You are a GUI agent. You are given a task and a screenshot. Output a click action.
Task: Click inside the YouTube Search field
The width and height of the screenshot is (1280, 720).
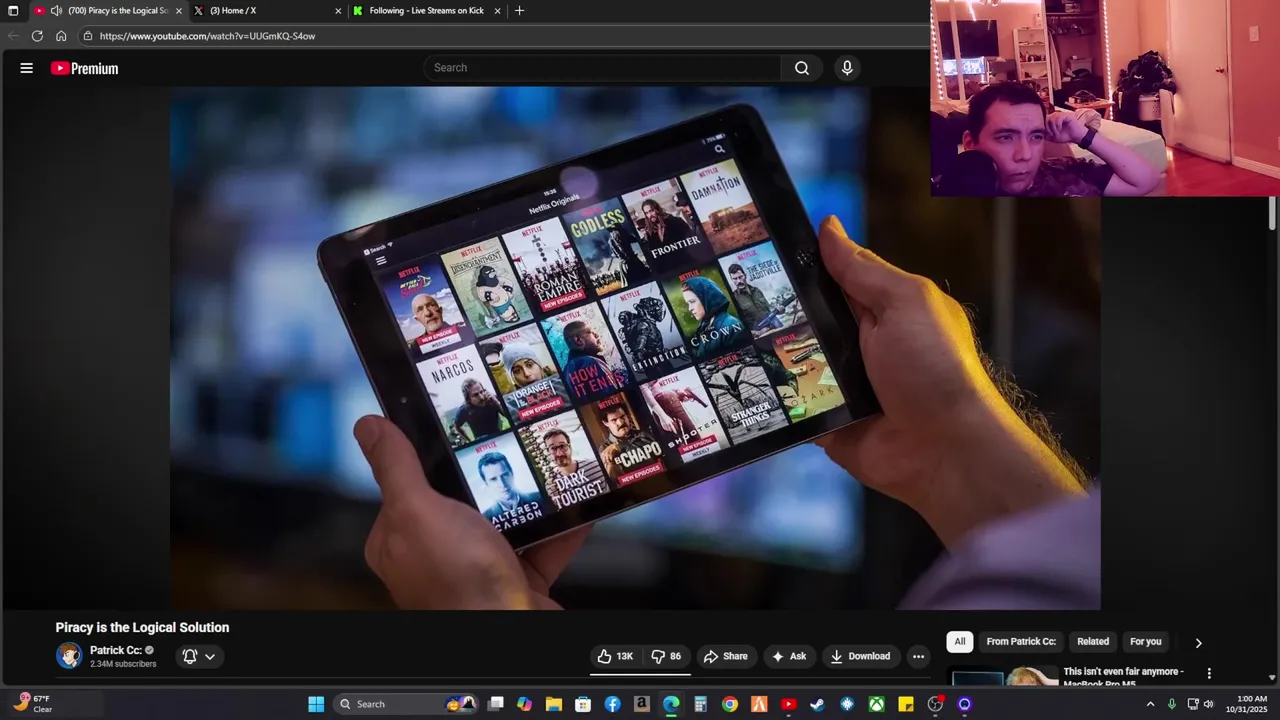[603, 68]
